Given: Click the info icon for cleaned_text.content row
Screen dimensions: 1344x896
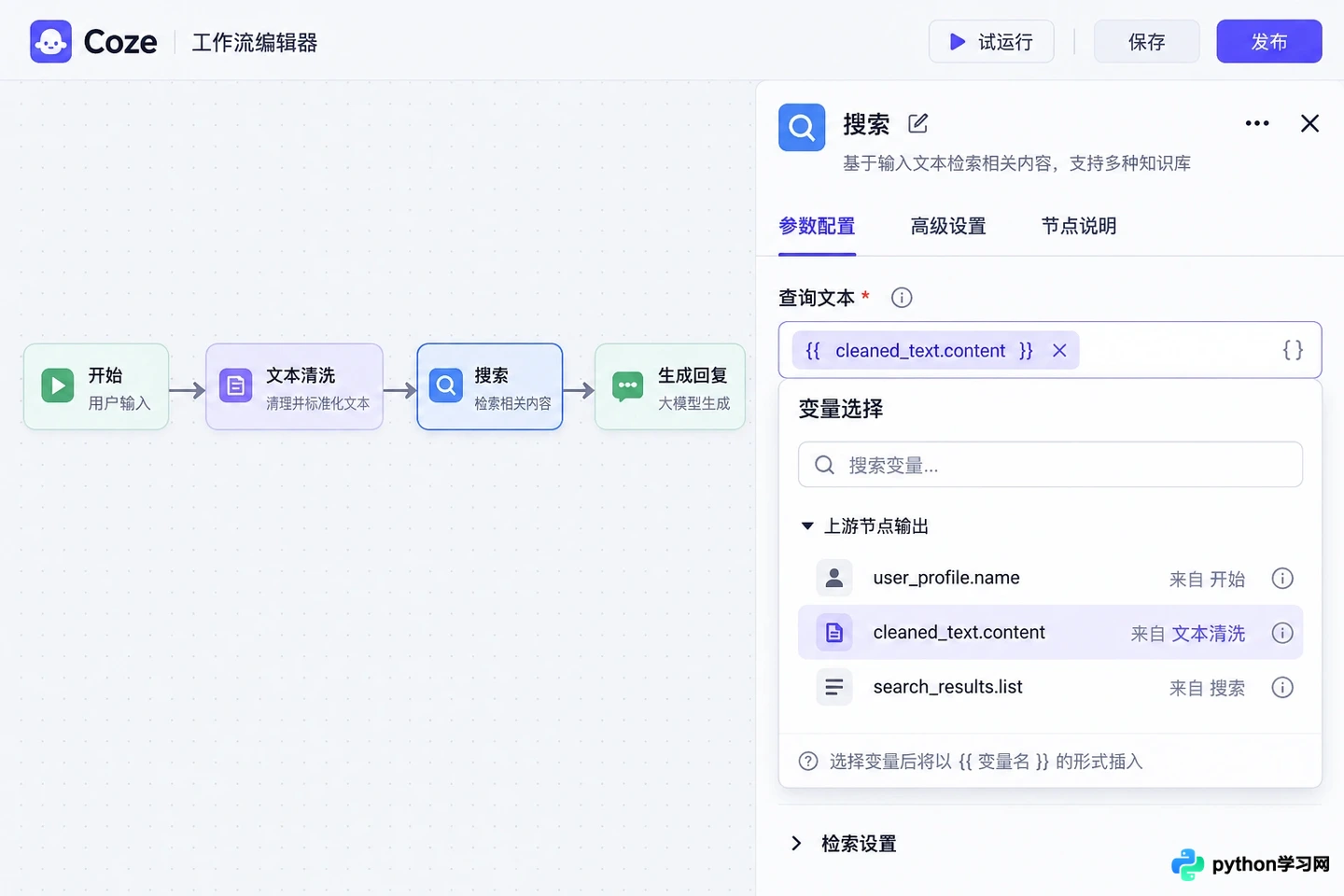Looking at the screenshot, I should coord(1282,633).
